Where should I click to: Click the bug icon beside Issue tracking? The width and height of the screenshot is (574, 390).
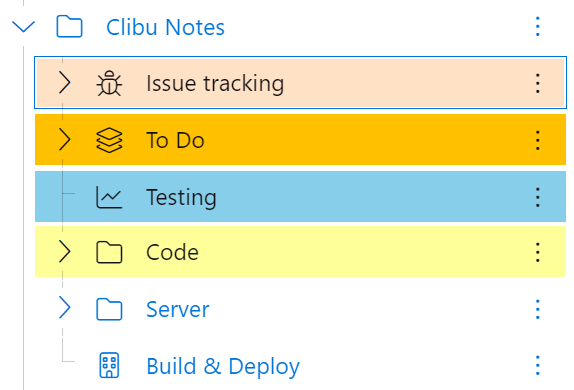[x=109, y=83]
